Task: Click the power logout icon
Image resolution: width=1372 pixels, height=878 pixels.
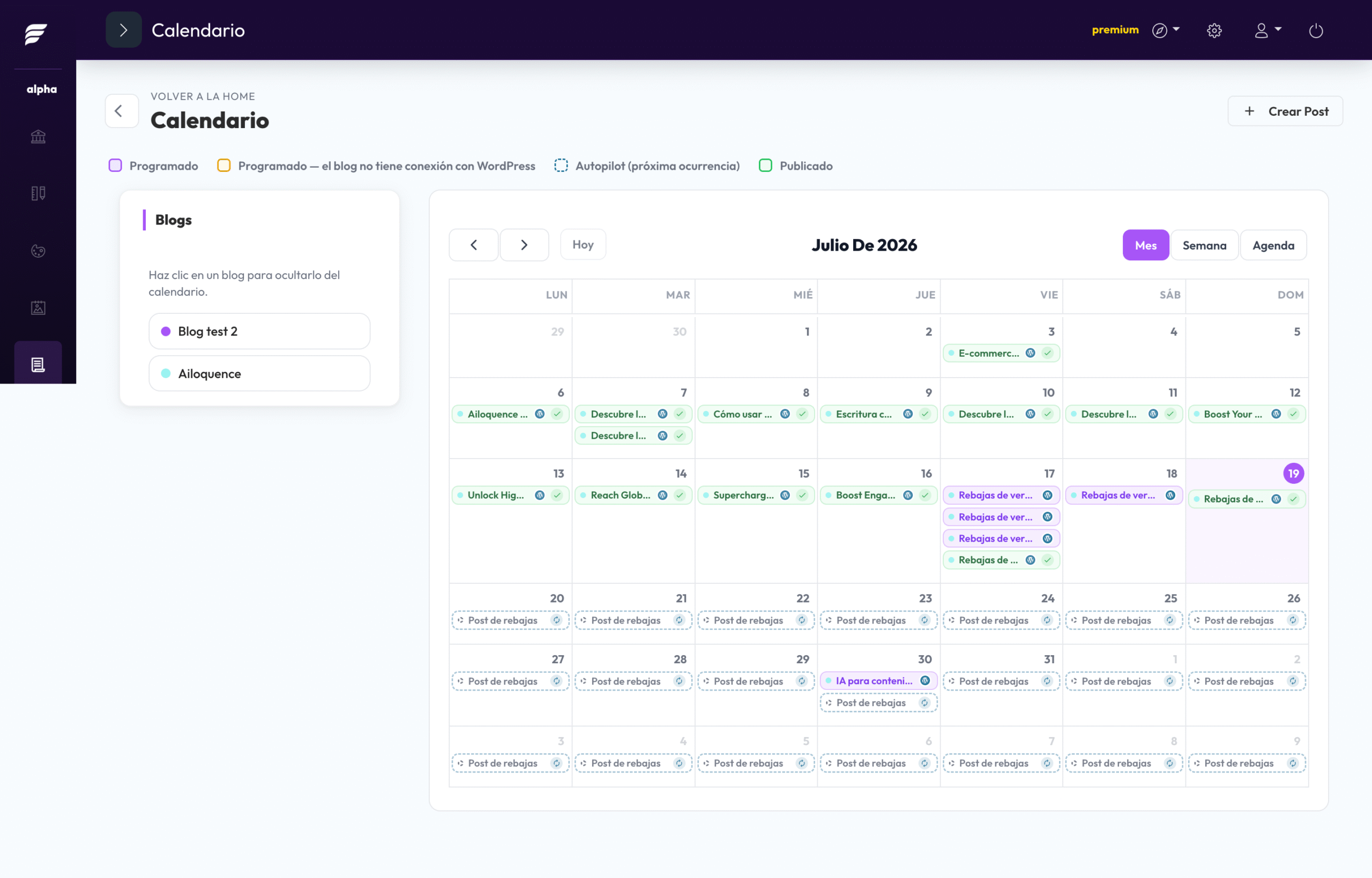Action: coord(1316,30)
